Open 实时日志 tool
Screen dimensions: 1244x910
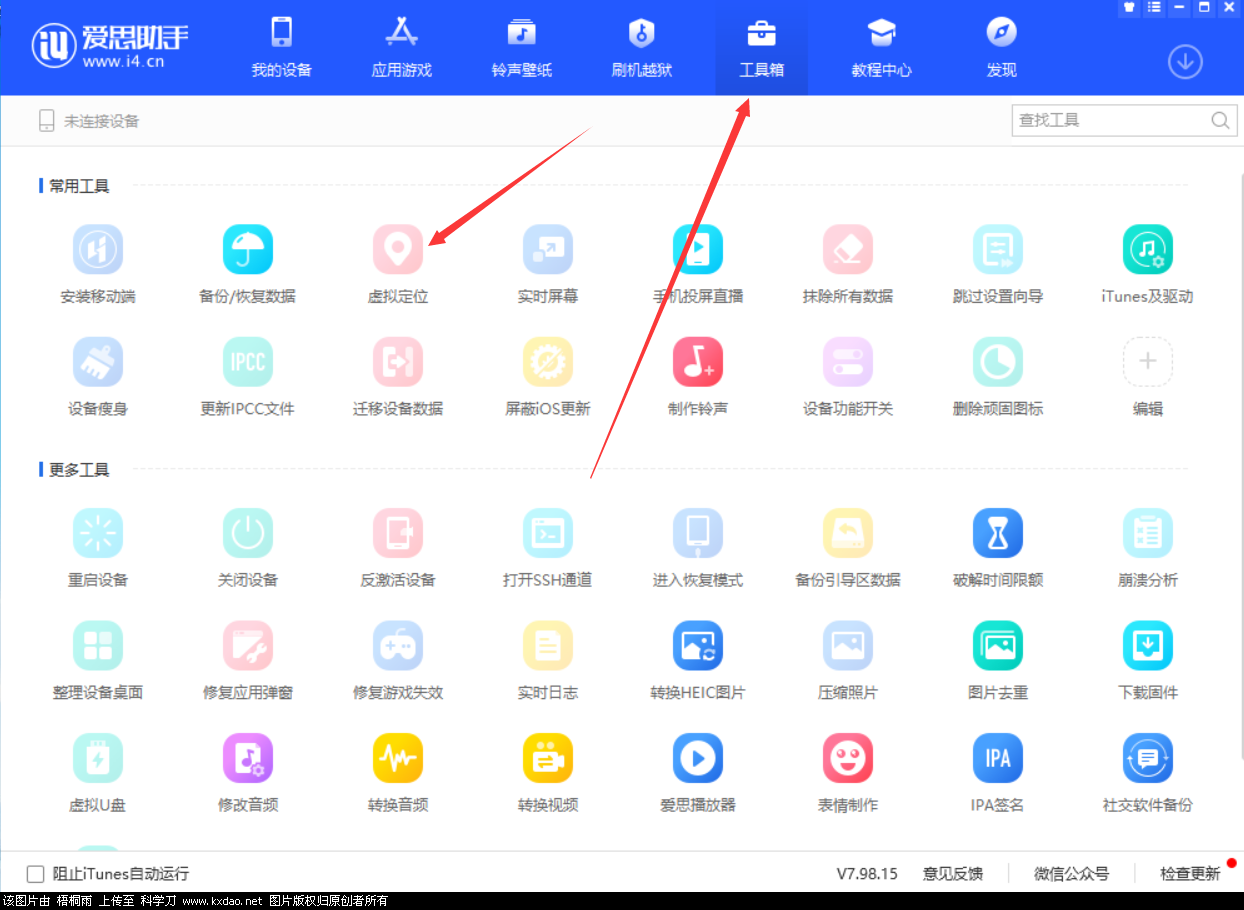[548, 645]
